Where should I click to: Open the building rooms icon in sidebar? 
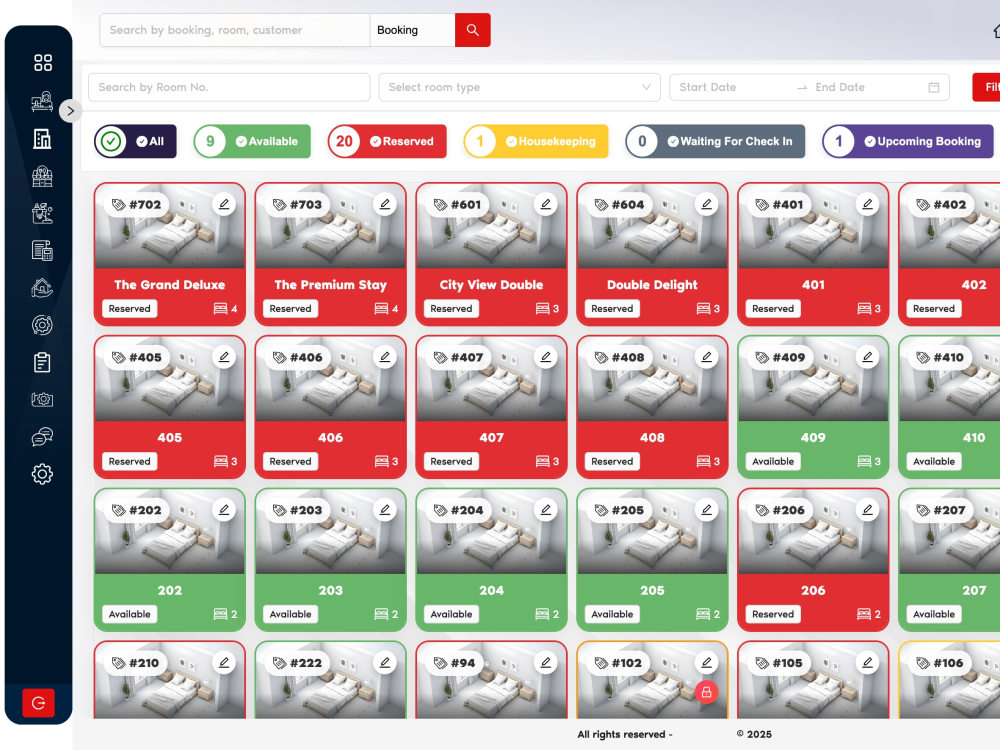(43, 138)
